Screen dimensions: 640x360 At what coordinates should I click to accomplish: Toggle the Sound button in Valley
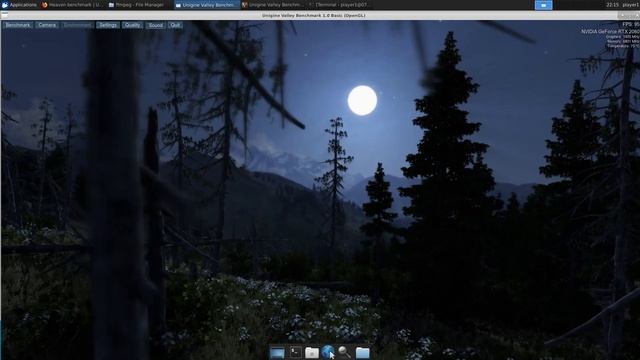pyautogui.click(x=156, y=25)
